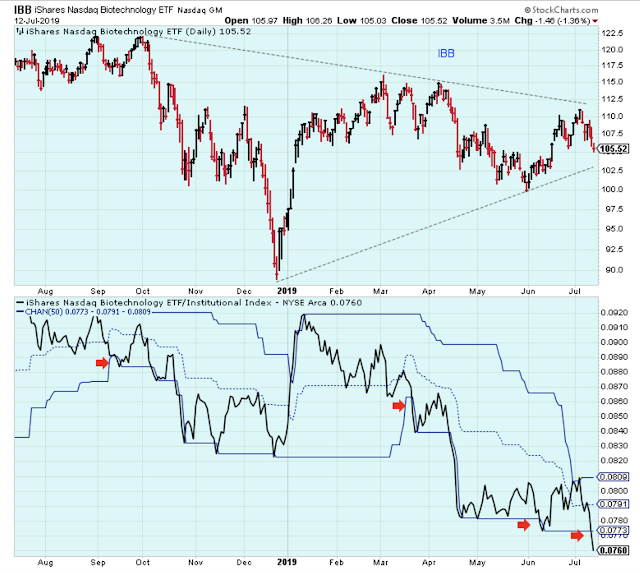Click the Jul label under the ratio panel
Screen dimensions: 640x573
tap(575, 562)
